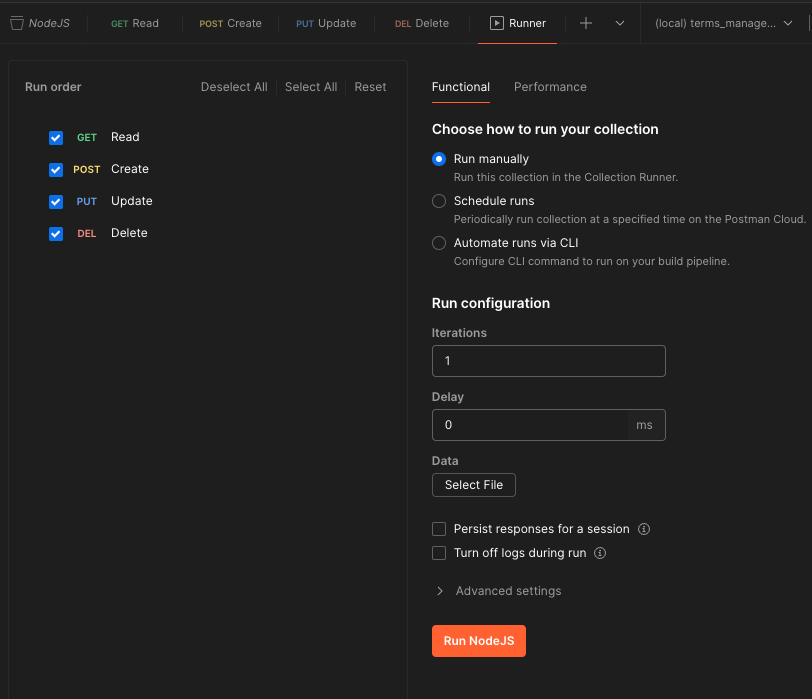Click the Read request name in run order
Viewport: 812px width, 699px height.
click(x=125, y=137)
